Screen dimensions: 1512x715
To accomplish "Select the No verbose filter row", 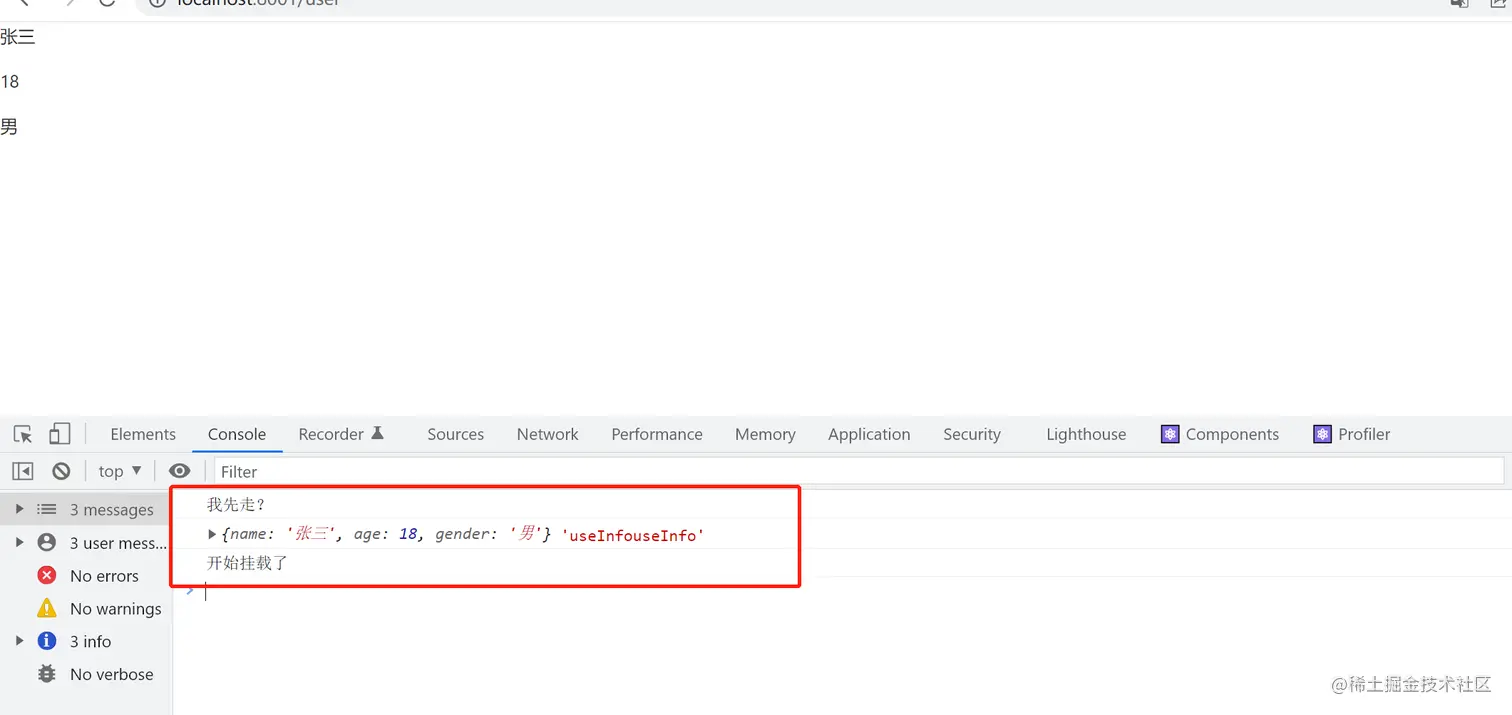I will [86, 674].
